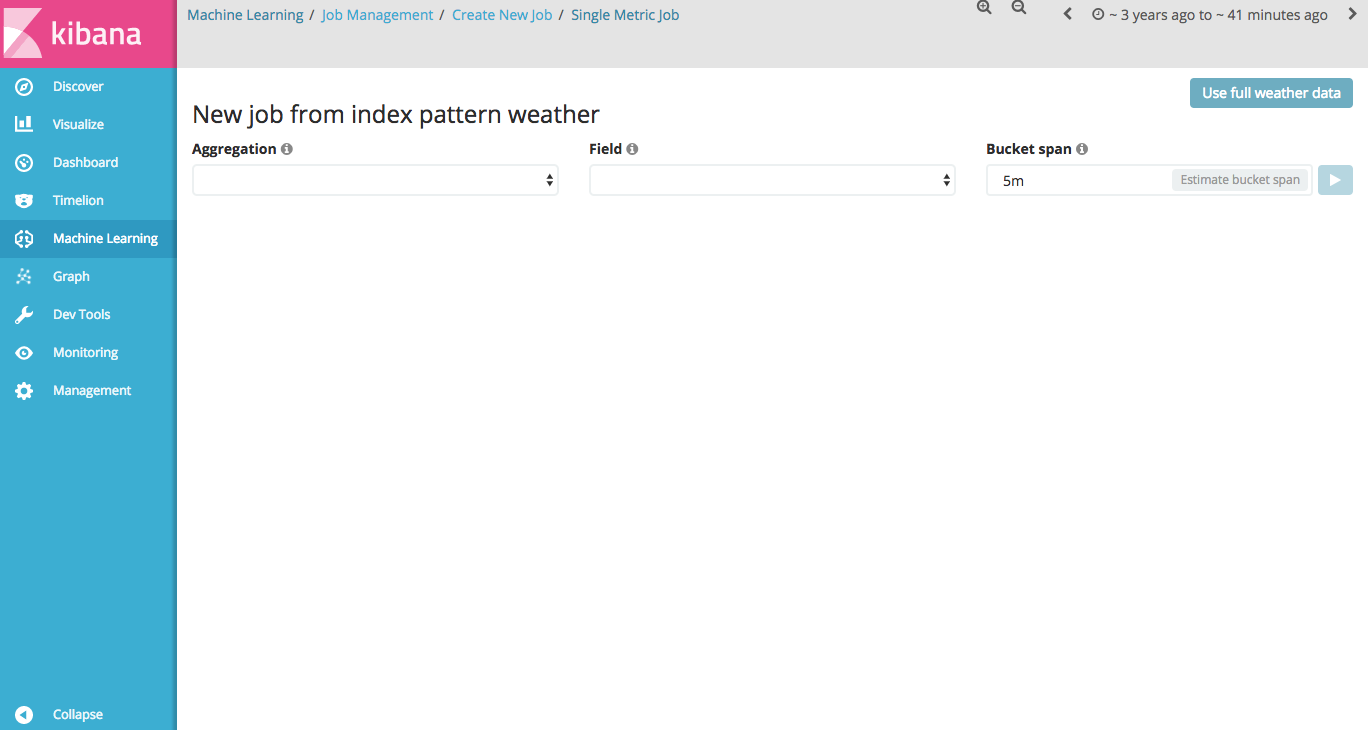This screenshot has height=730, width=1368.
Task: Select the Dashboard gauge icon
Action: [x=24, y=163]
